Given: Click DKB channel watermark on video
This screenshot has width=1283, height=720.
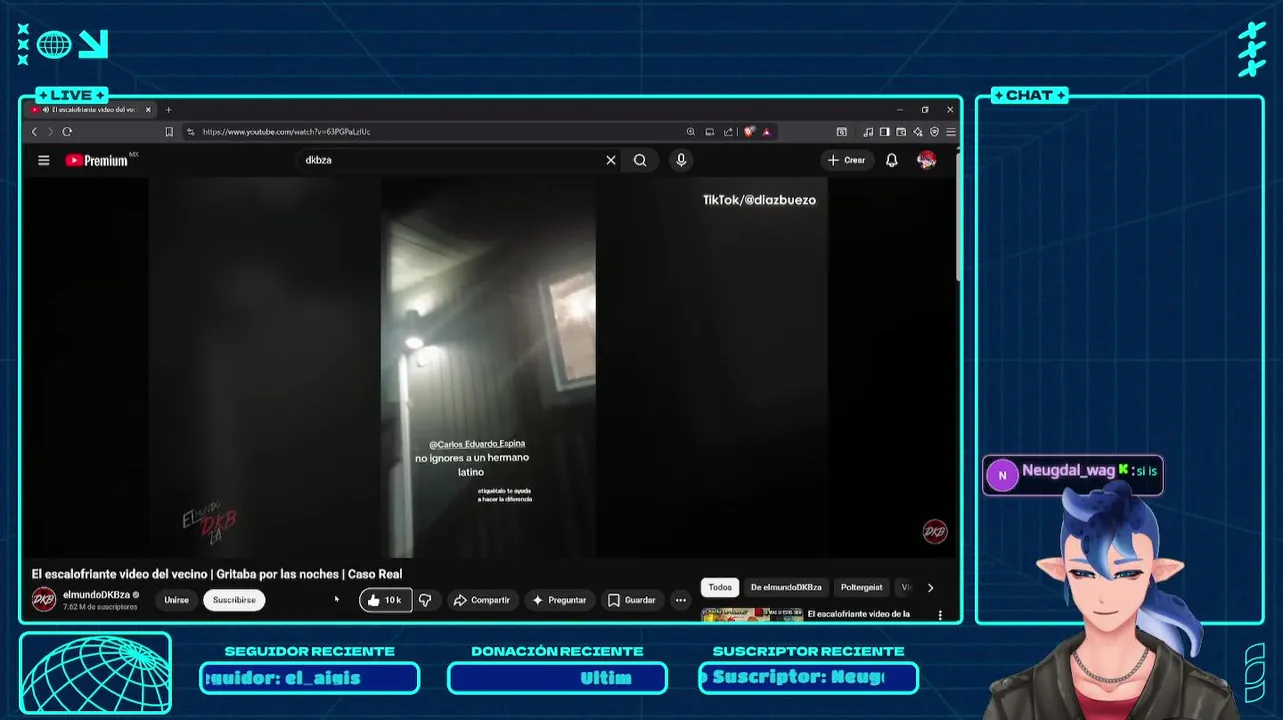Looking at the screenshot, I should point(934,532).
